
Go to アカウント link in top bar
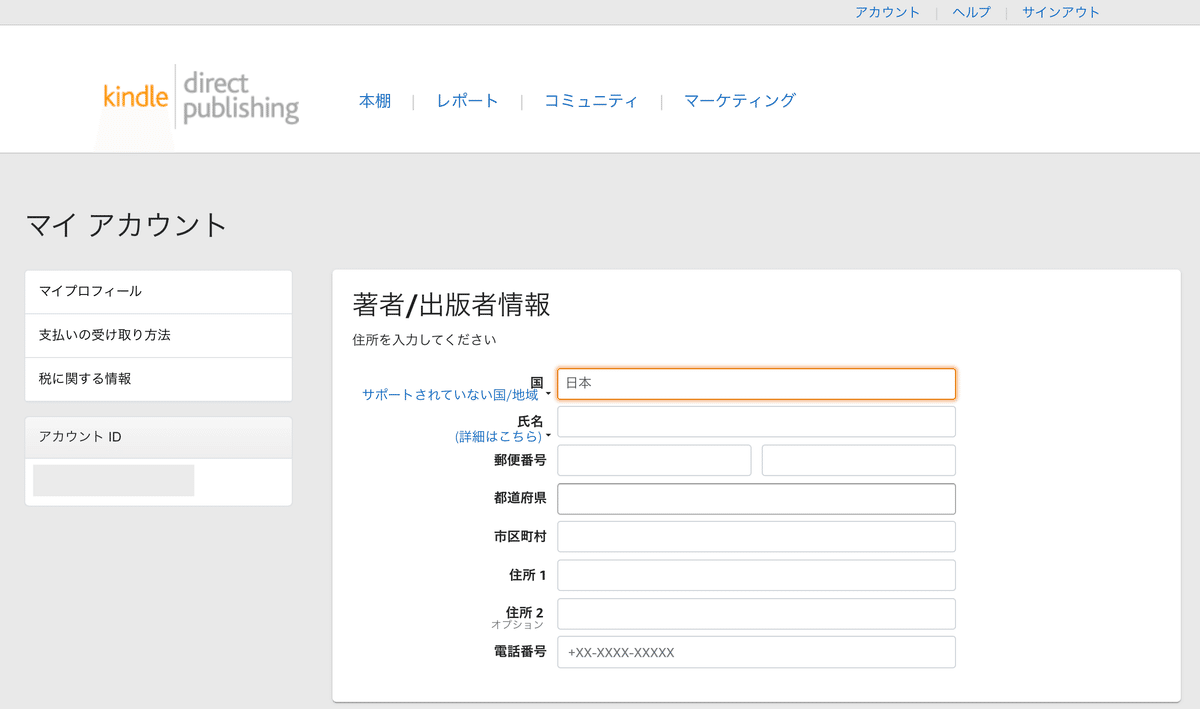pyautogui.click(x=887, y=12)
